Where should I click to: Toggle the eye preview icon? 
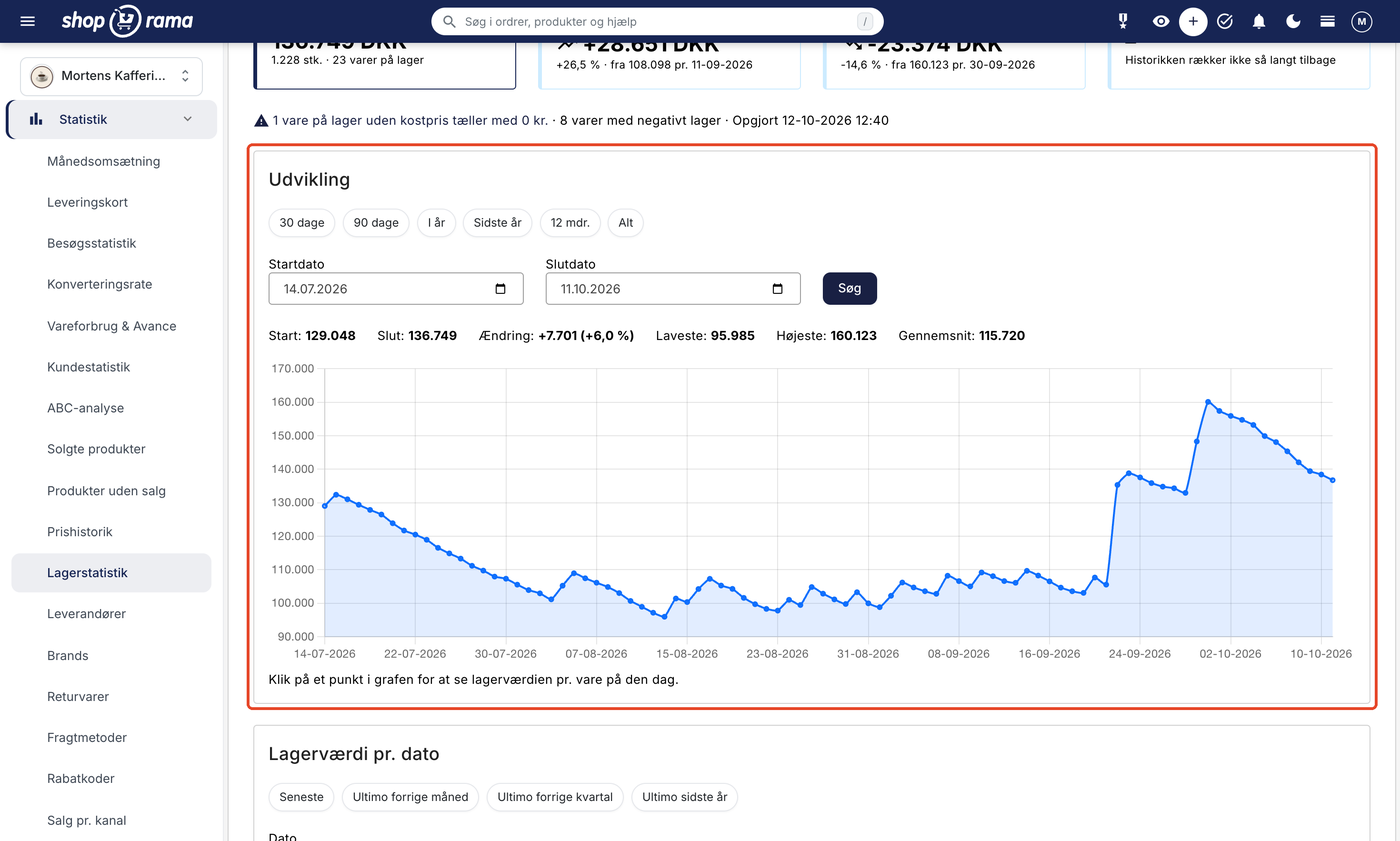pyautogui.click(x=1160, y=21)
